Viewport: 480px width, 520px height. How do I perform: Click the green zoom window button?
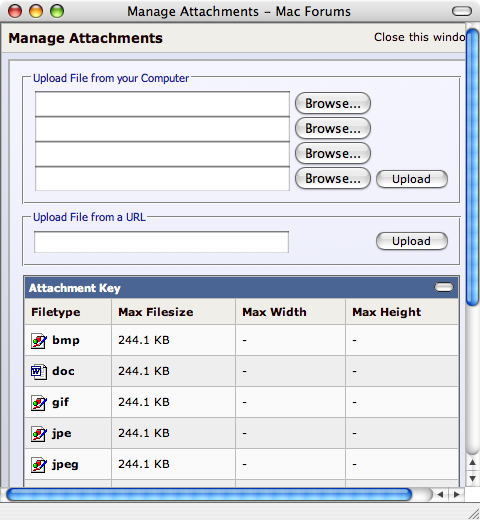(x=57, y=11)
